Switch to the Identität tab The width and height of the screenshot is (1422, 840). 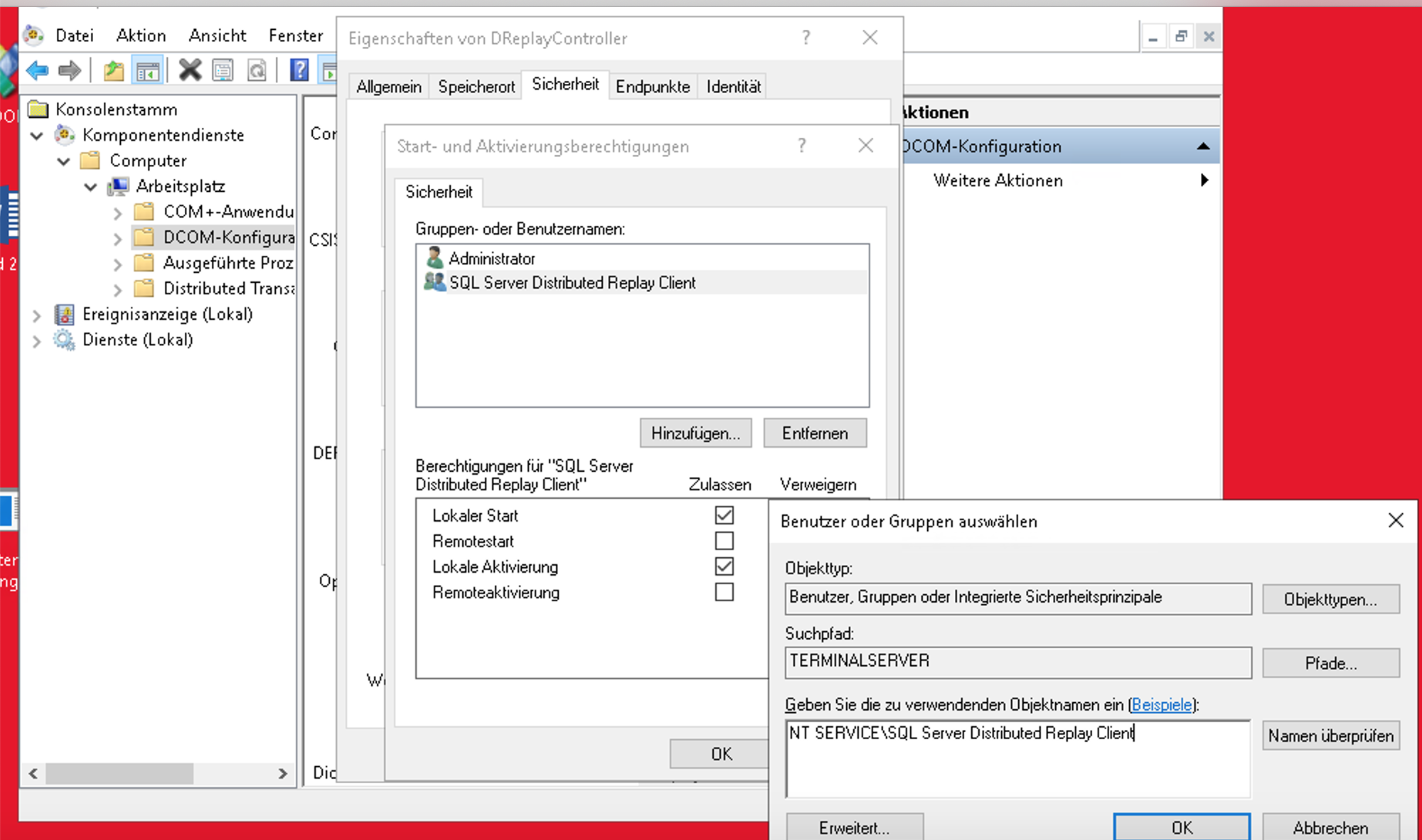point(733,87)
